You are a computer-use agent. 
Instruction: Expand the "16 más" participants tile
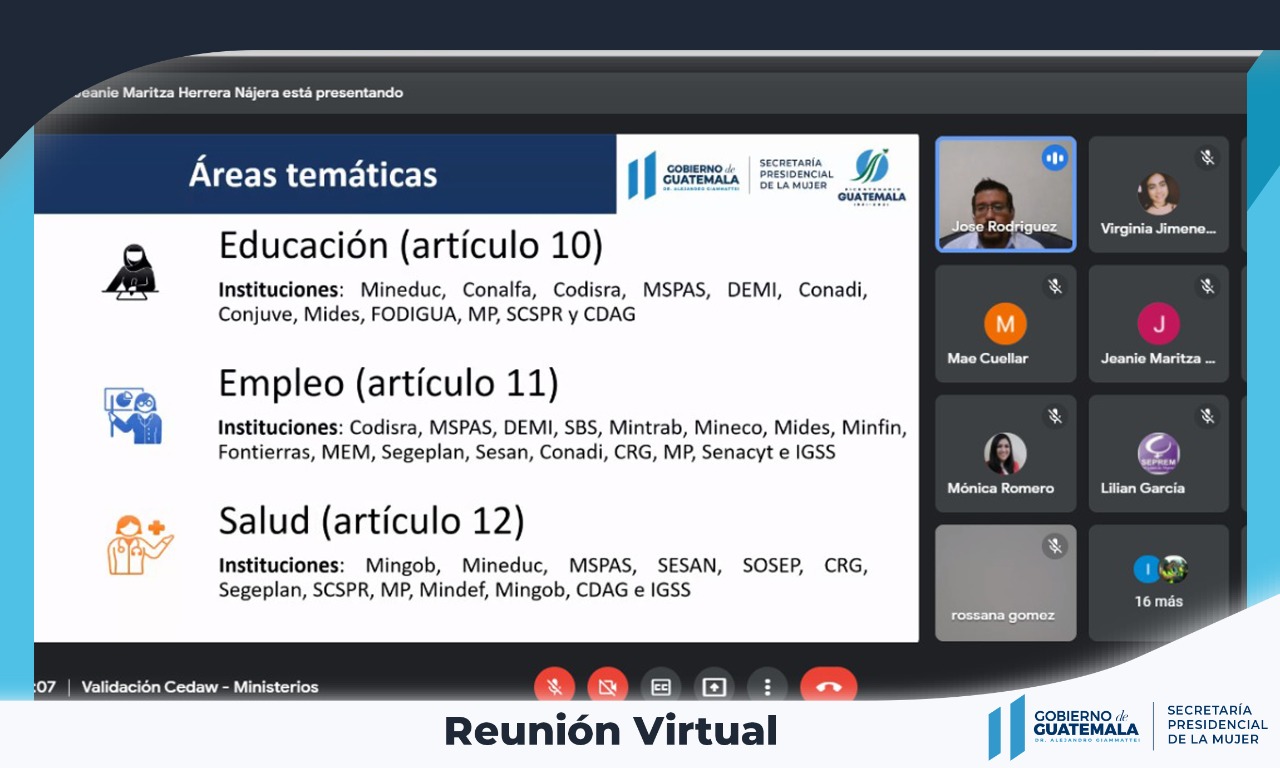[1158, 582]
